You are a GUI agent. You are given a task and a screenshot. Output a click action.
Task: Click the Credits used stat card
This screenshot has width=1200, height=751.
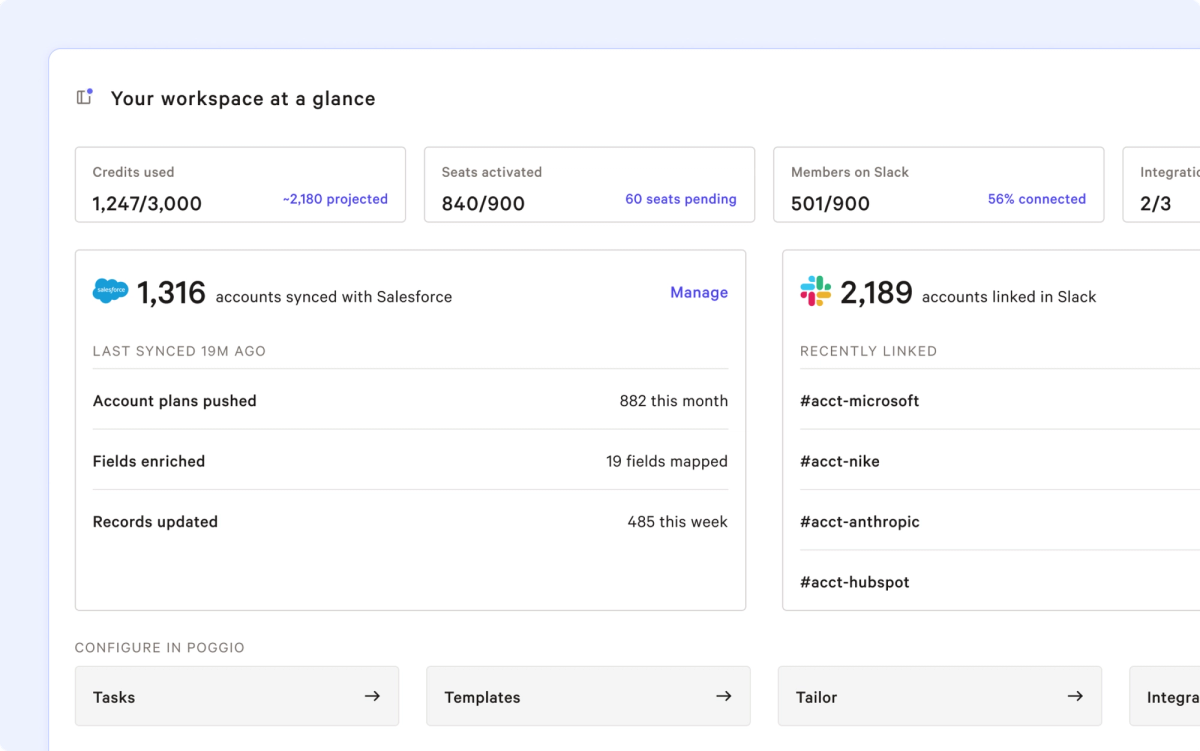click(x=240, y=185)
